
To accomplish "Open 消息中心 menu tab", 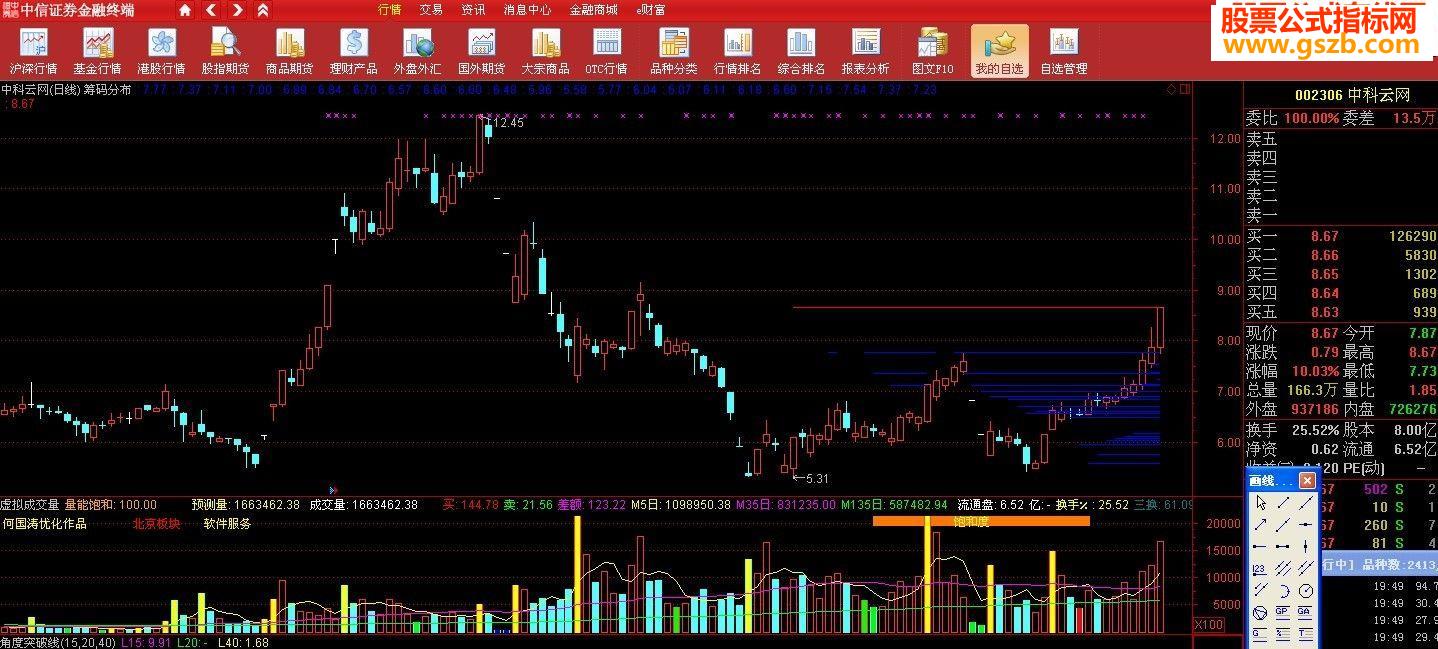I will [527, 10].
